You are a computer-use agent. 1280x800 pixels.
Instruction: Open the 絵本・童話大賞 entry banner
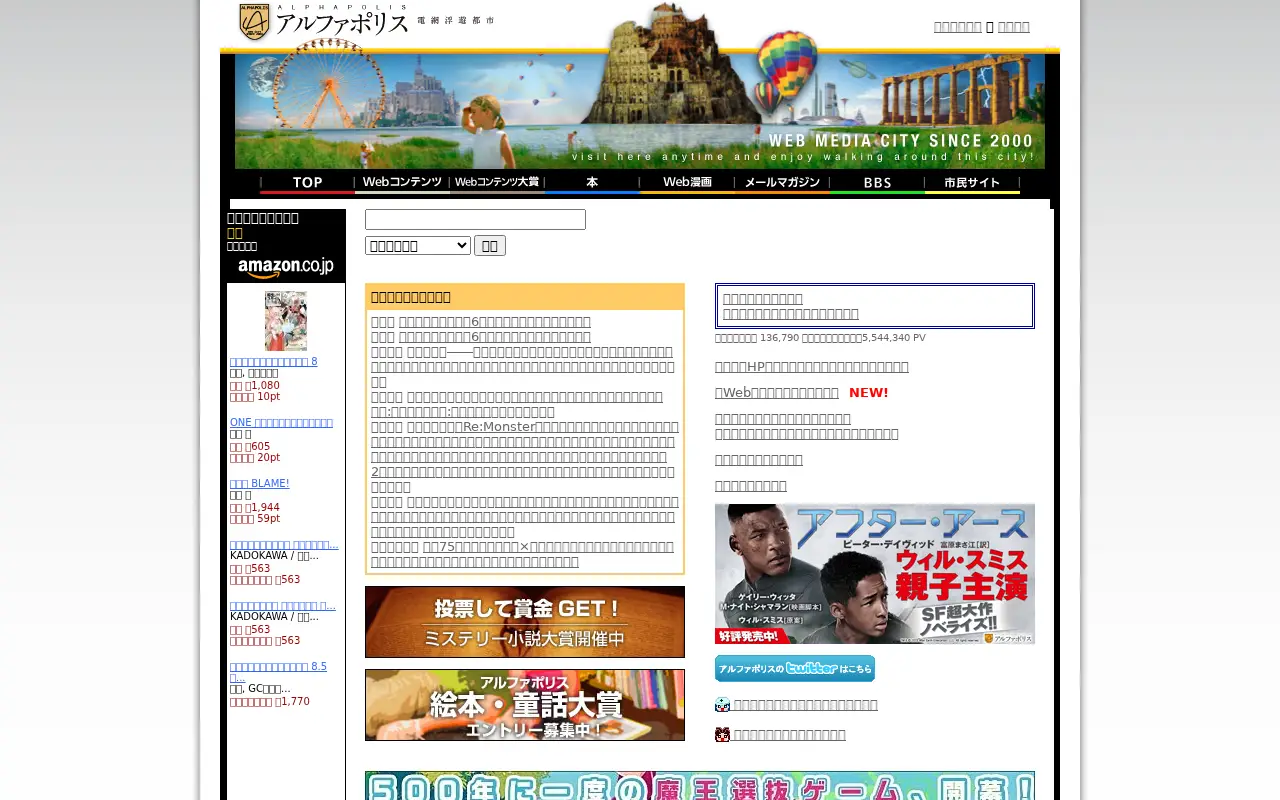pos(525,705)
